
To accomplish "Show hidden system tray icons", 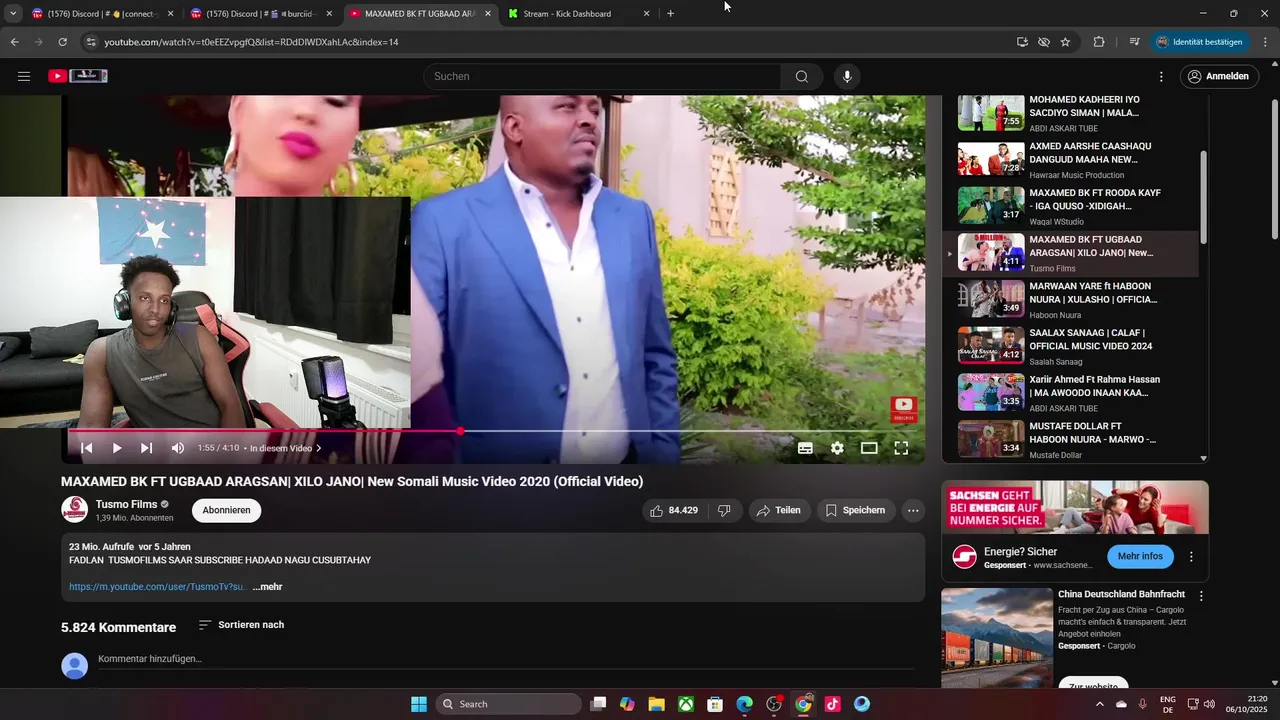I will [x=1100, y=704].
